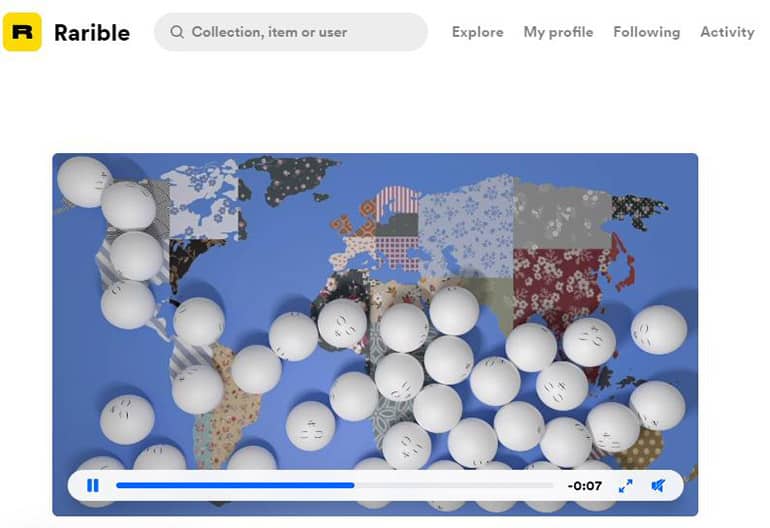Click the yellow Rarible logo icon
The width and height of the screenshot is (770, 528).
(22, 32)
